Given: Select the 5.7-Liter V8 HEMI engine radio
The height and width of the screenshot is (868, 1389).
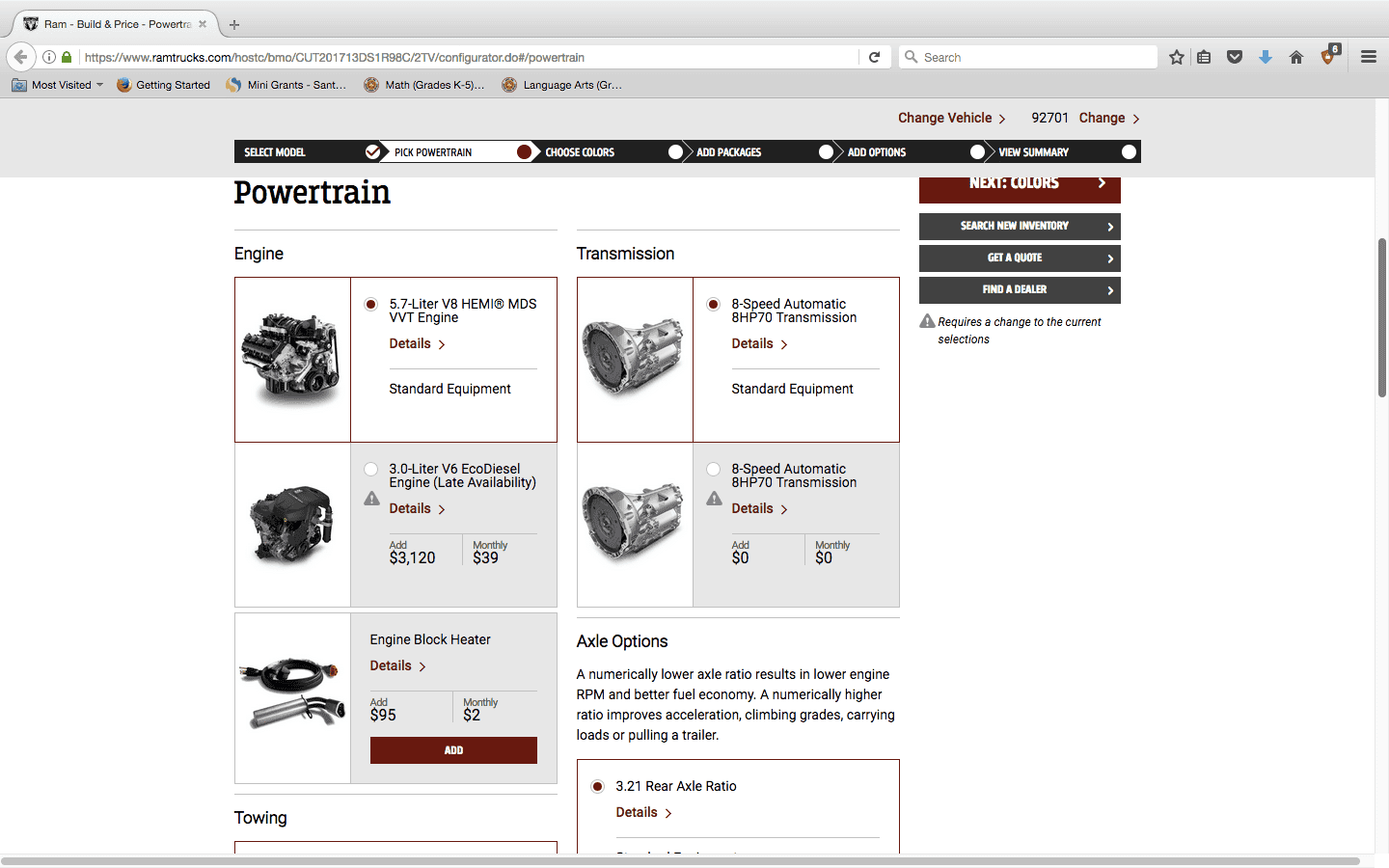Looking at the screenshot, I should tap(370, 304).
